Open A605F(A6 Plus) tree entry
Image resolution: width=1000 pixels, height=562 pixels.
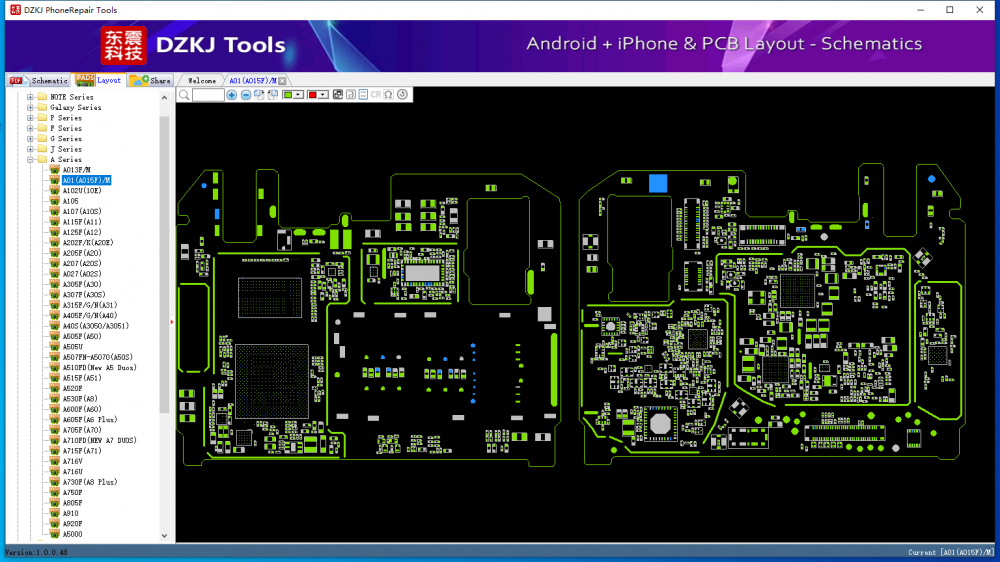(89, 420)
